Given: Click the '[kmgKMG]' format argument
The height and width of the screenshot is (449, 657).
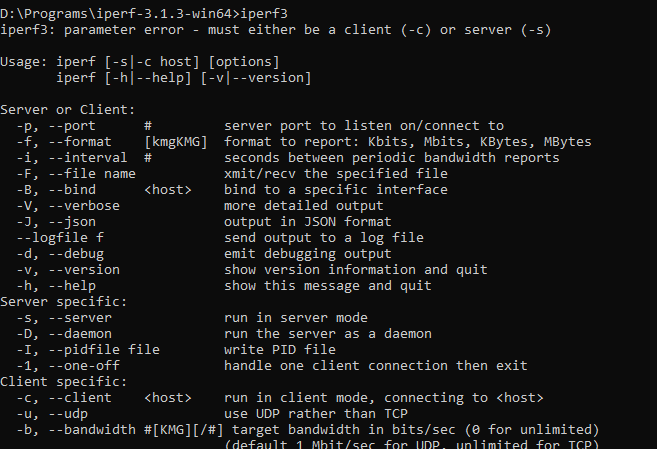Looking at the screenshot, I should pos(177,141).
